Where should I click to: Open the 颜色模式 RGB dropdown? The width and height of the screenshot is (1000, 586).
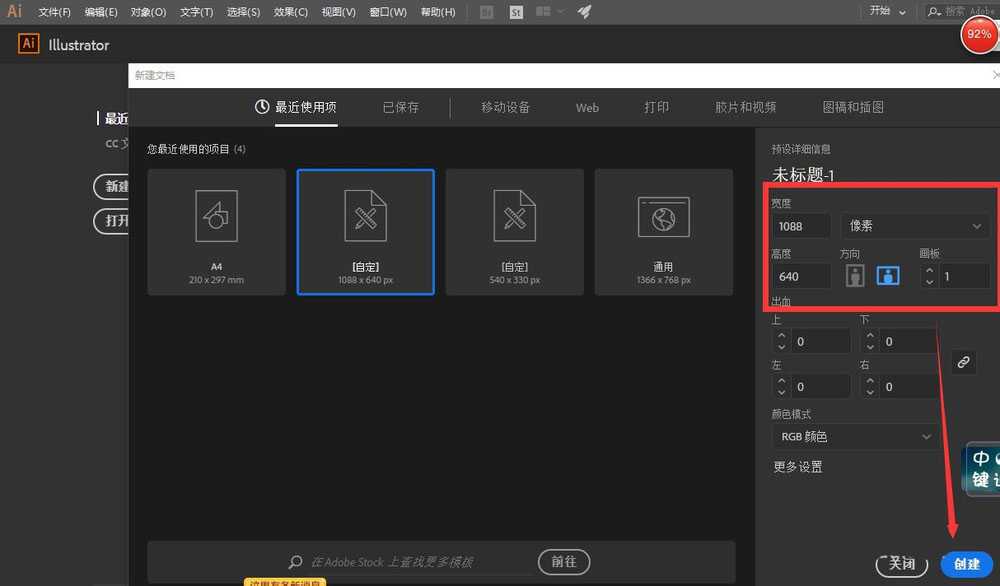tap(856, 436)
